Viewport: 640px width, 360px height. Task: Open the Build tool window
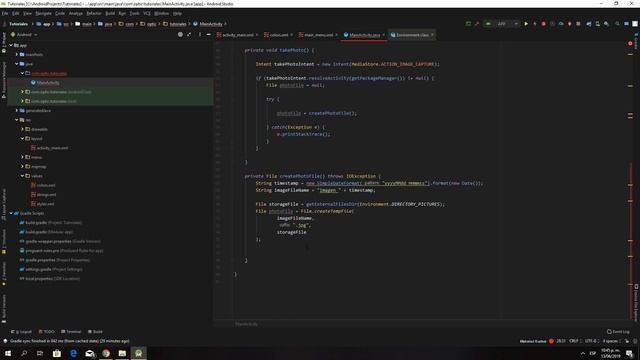[x=96, y=331]
